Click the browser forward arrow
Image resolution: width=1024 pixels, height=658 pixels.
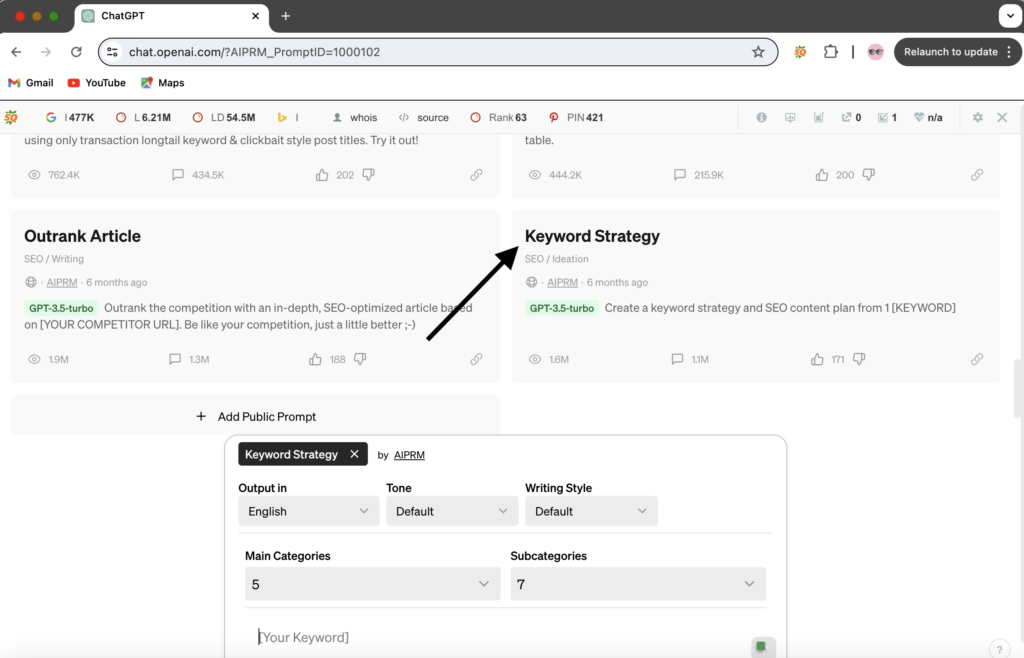click(x=46, y=52)
